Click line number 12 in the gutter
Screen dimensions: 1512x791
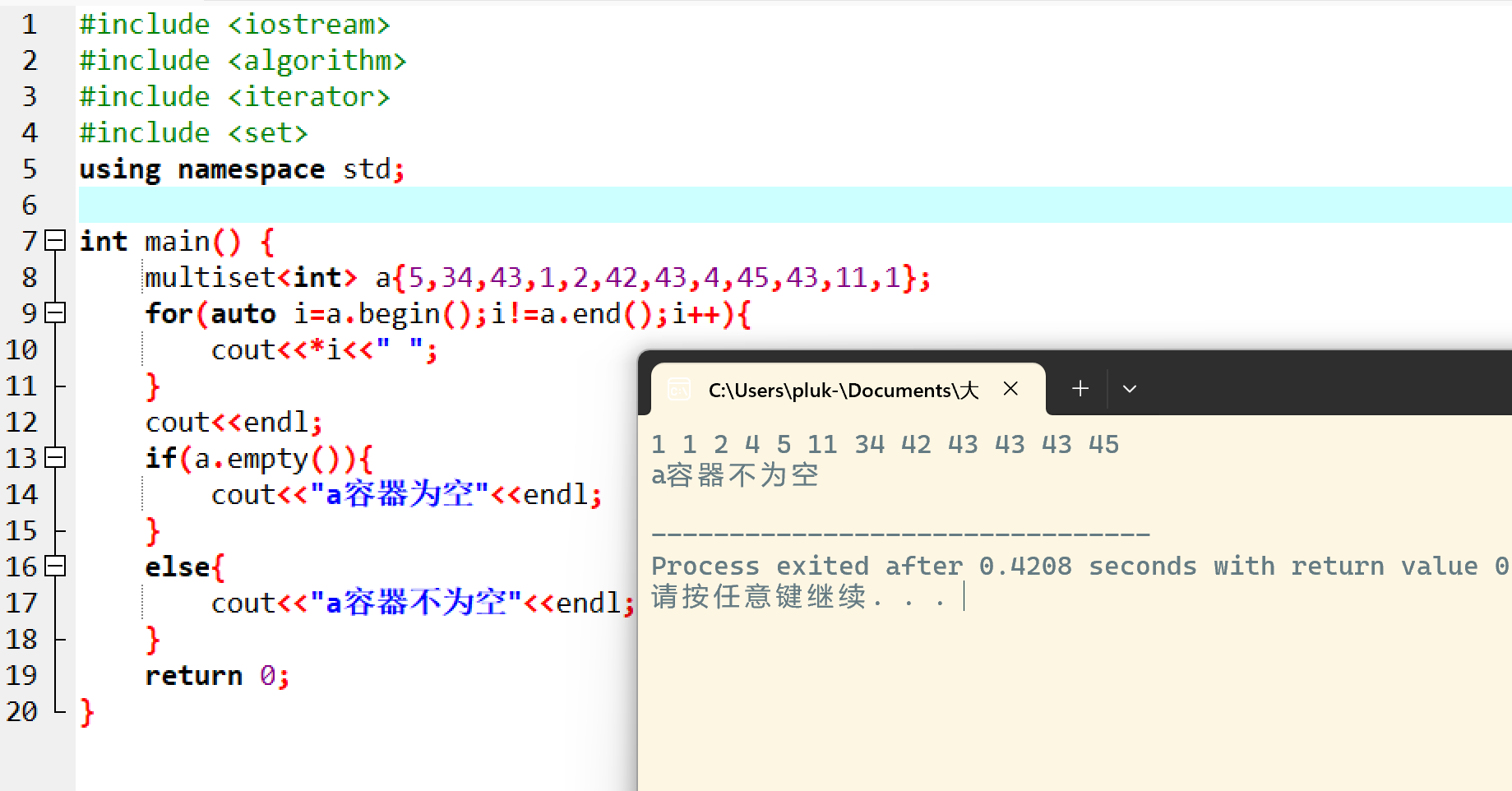pos(23,422)
